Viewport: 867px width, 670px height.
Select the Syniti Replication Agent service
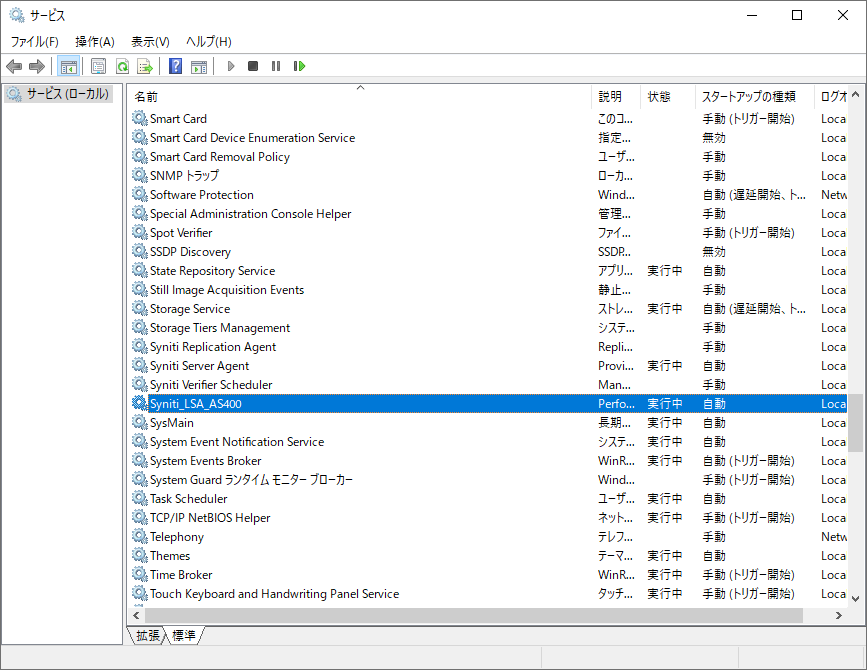[x=213, y=347]
